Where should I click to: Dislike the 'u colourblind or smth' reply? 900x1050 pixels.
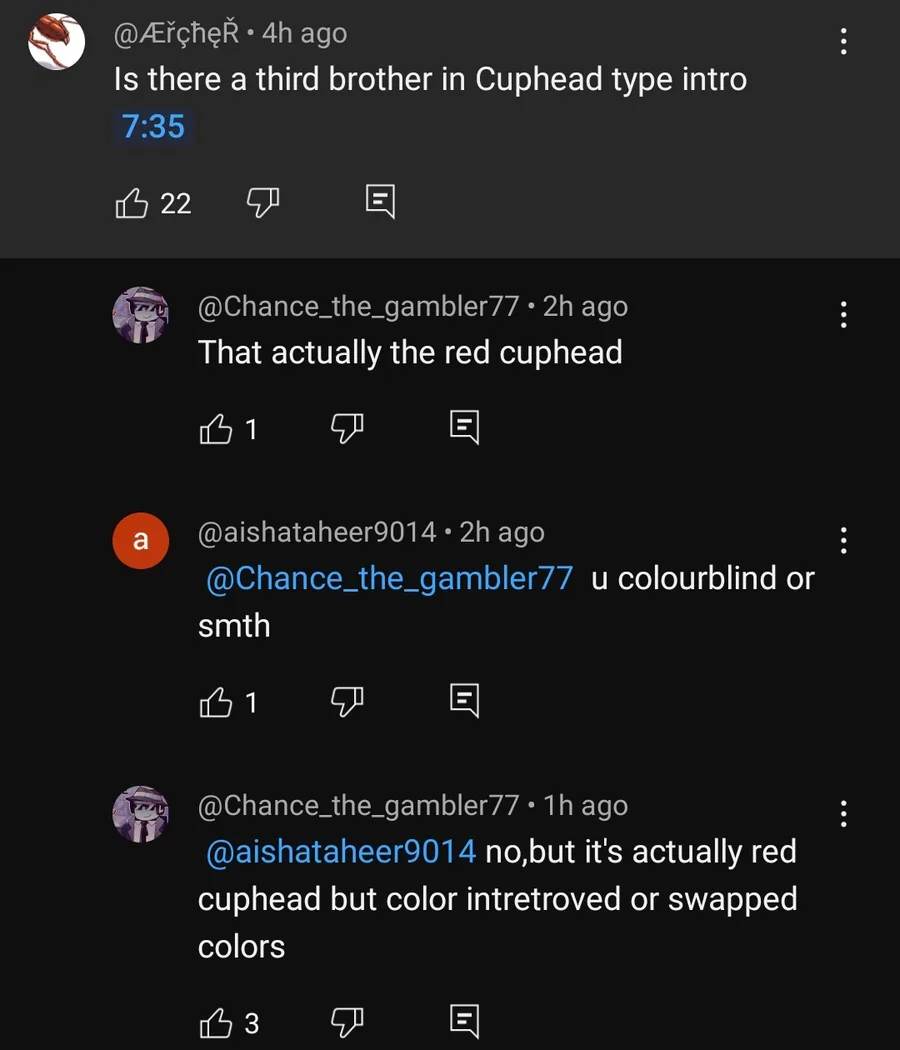tap(347, 701)
